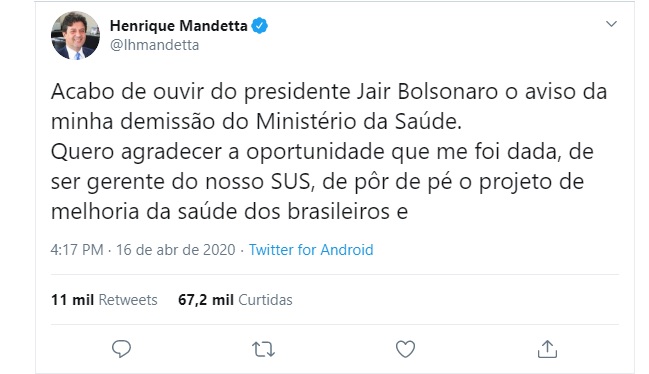The width and height of the screenshot is (649, 374).
Task: View the 67,2 mil likes count
Action: coord(206,300)
